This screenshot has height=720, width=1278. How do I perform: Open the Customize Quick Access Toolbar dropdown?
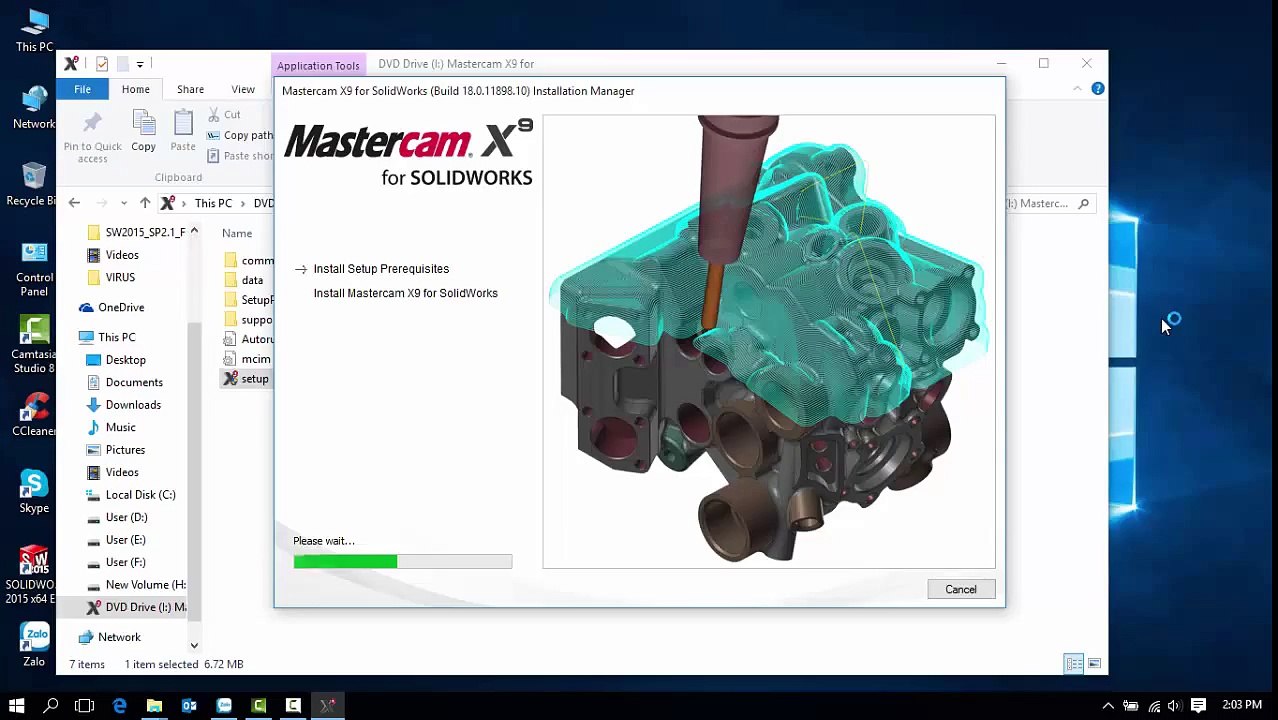[140, 64]
